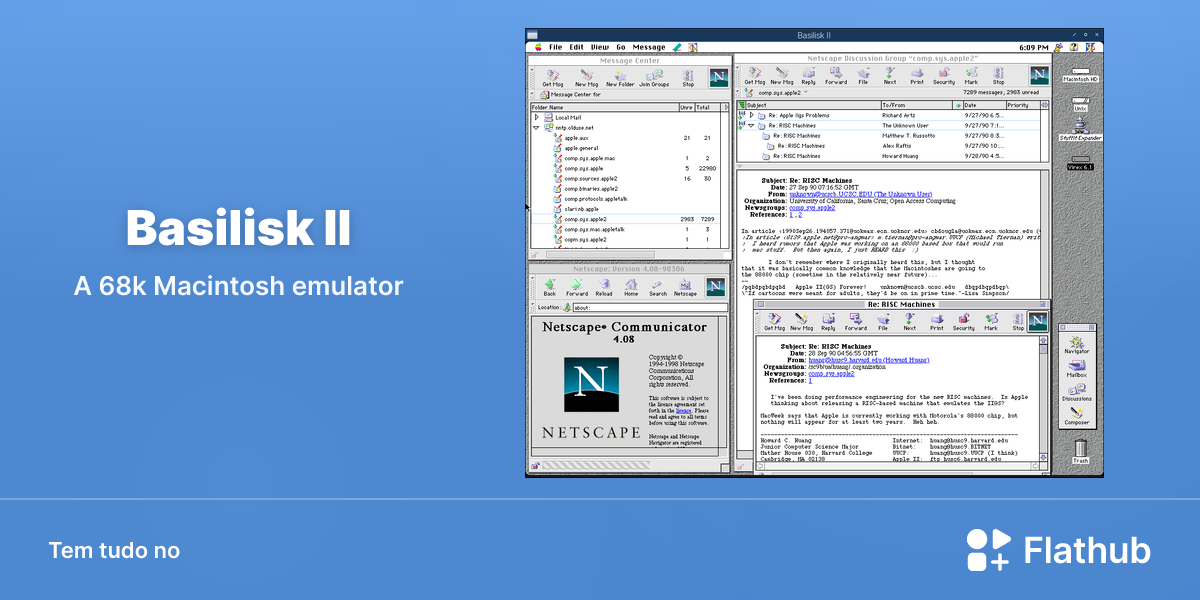Click Security in the Re: RISC Machines window
This screenshot has width=1200, height=600.
coord(964,322)
